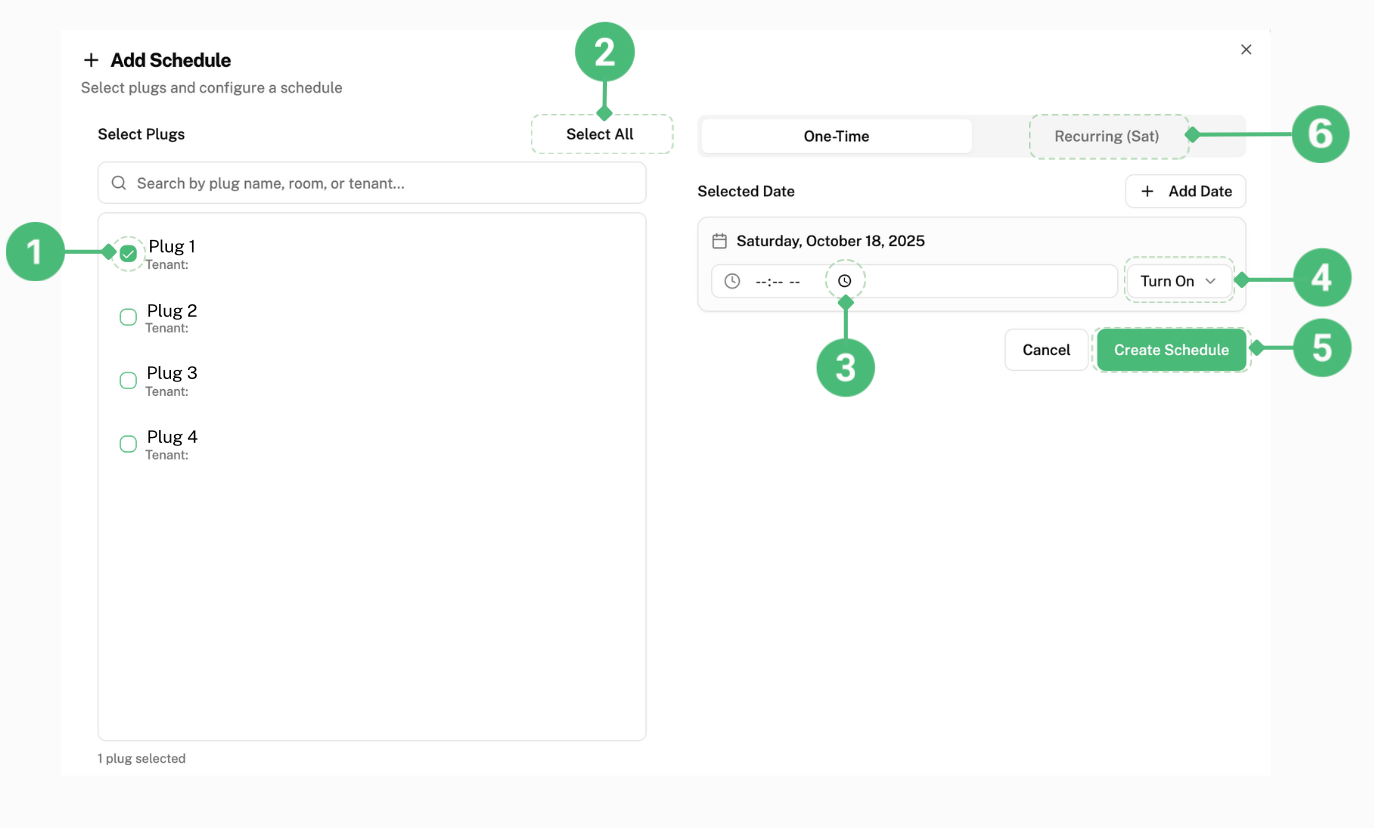Click the plus icon on Add Date
The width and height of the screenshot is (1374, 828).
coord(1147,191)
